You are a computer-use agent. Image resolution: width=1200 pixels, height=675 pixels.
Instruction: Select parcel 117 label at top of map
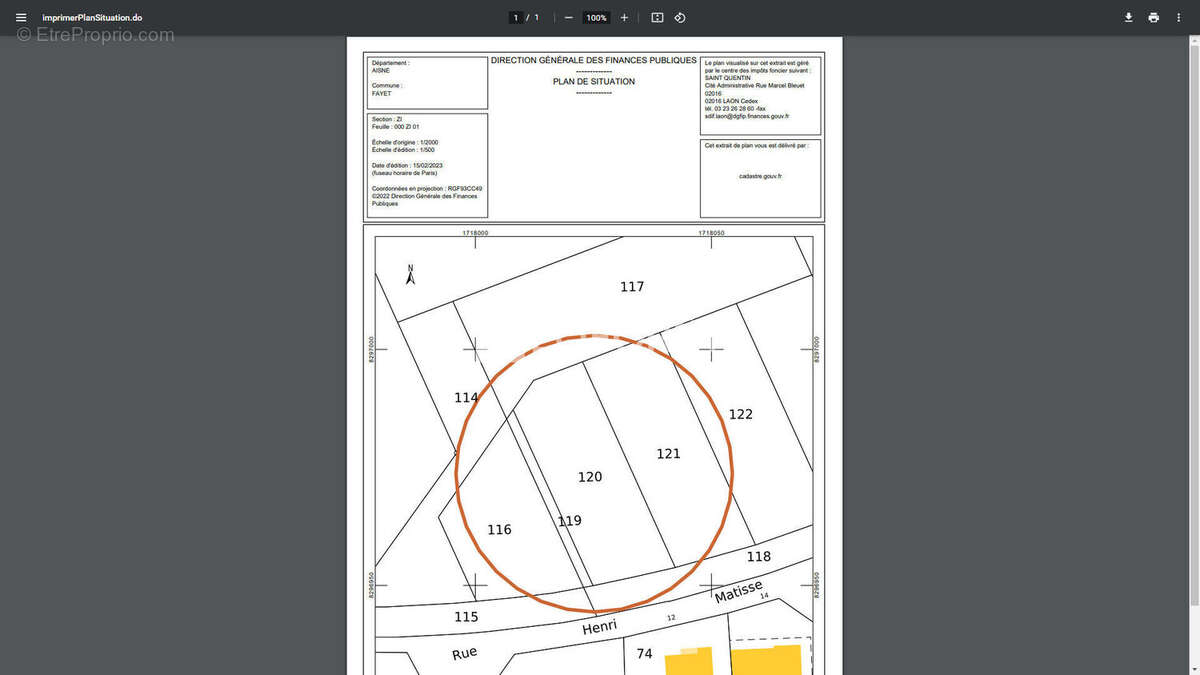click(x=632, y=287)
